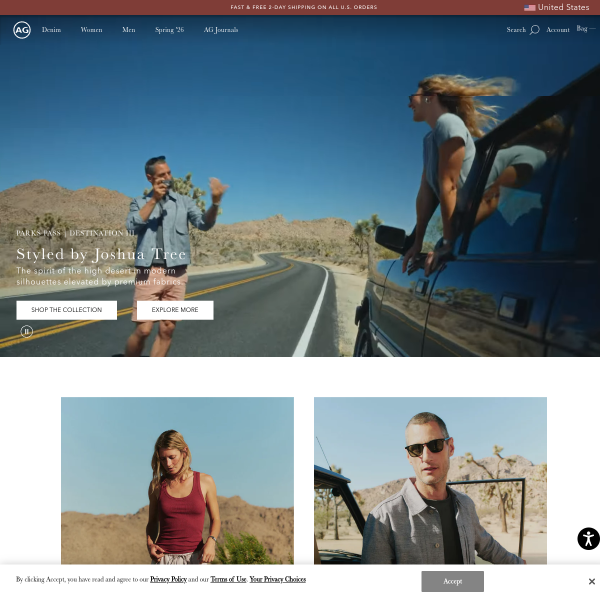Open the man in sunglasses thumbnail
600x600 pixels.
(430, 481)
